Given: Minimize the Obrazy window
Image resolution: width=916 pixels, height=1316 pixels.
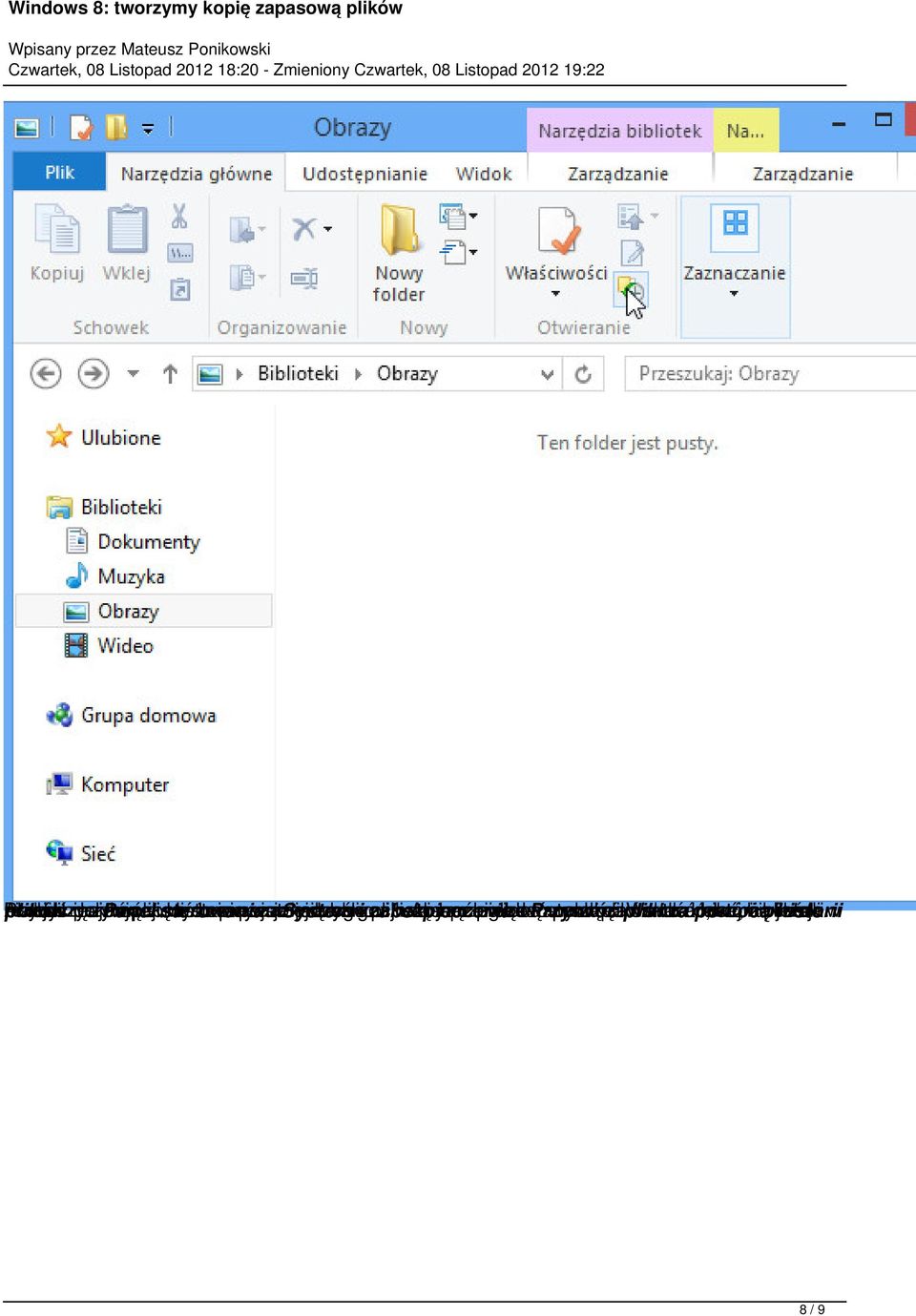Looking at the screenshot, I should click(840, 124).
